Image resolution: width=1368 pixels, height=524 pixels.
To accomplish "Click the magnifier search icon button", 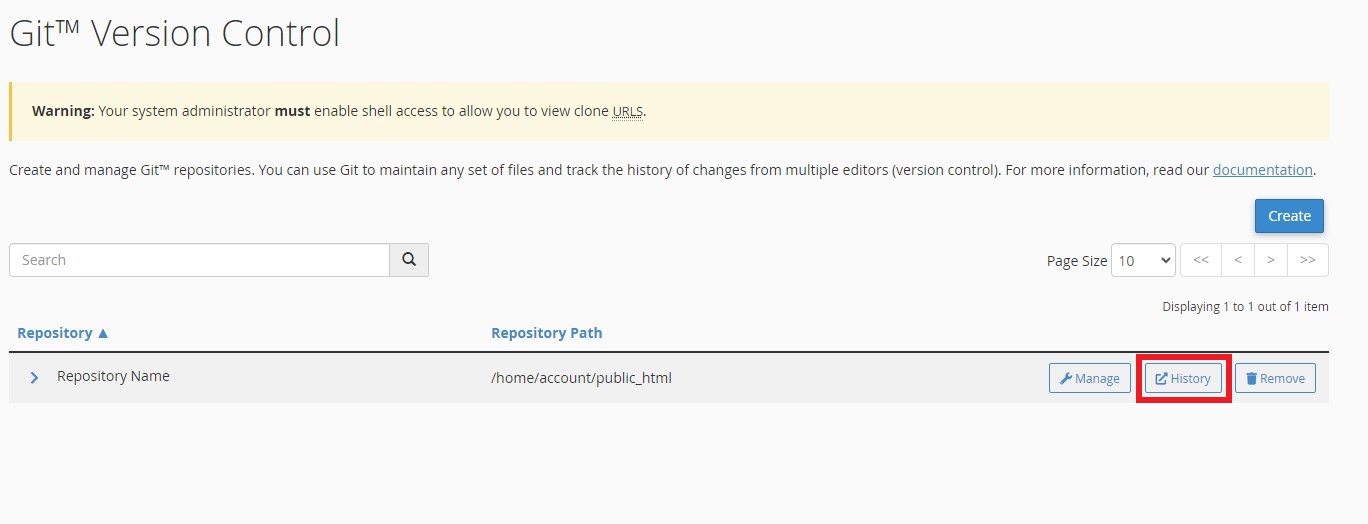I will (x=409, y=260).
